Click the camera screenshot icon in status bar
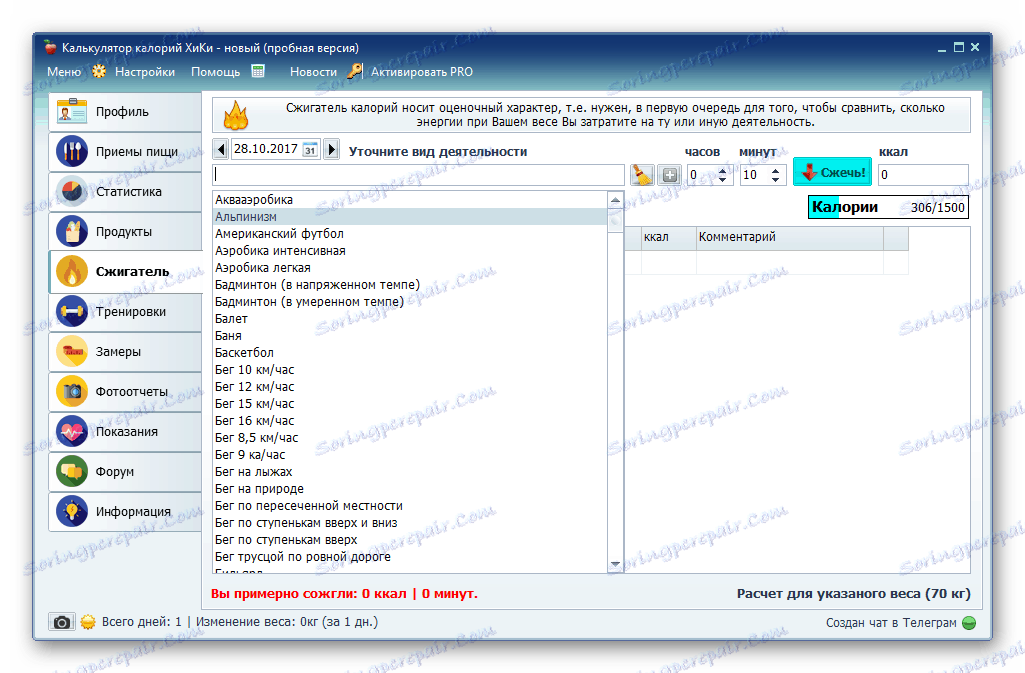 tap(61, 622)
